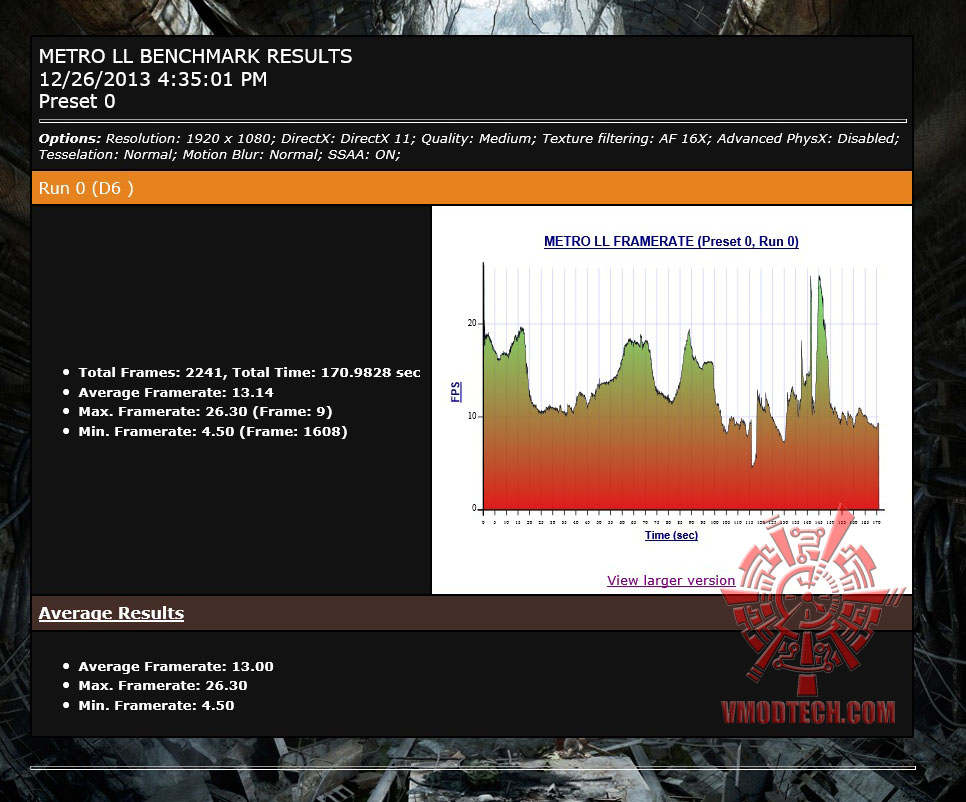Click Max. Framerate: 26.30 (Frame: 9)
966x802 pixels.
[205, 411]
